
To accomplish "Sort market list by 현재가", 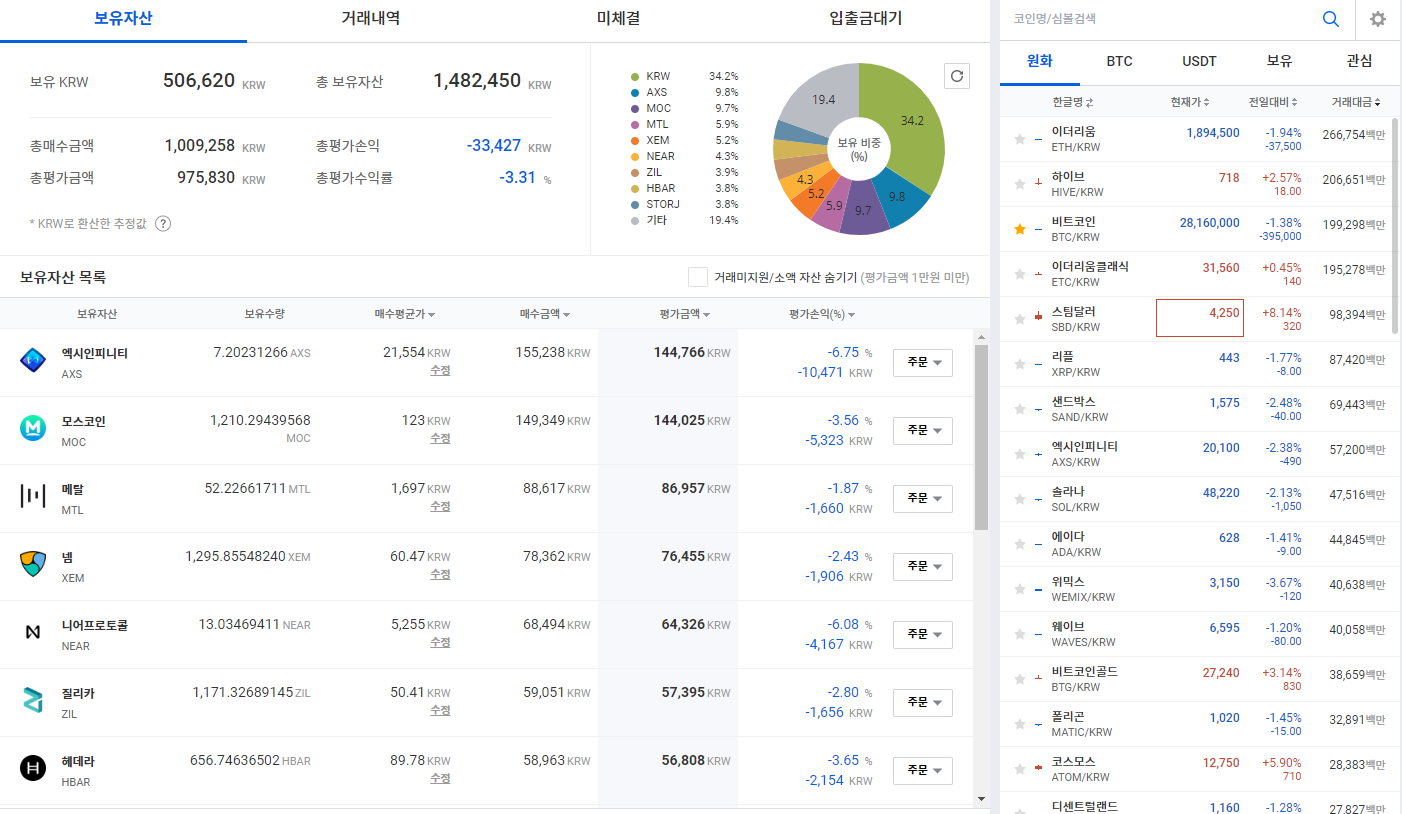I will 1190,102.
